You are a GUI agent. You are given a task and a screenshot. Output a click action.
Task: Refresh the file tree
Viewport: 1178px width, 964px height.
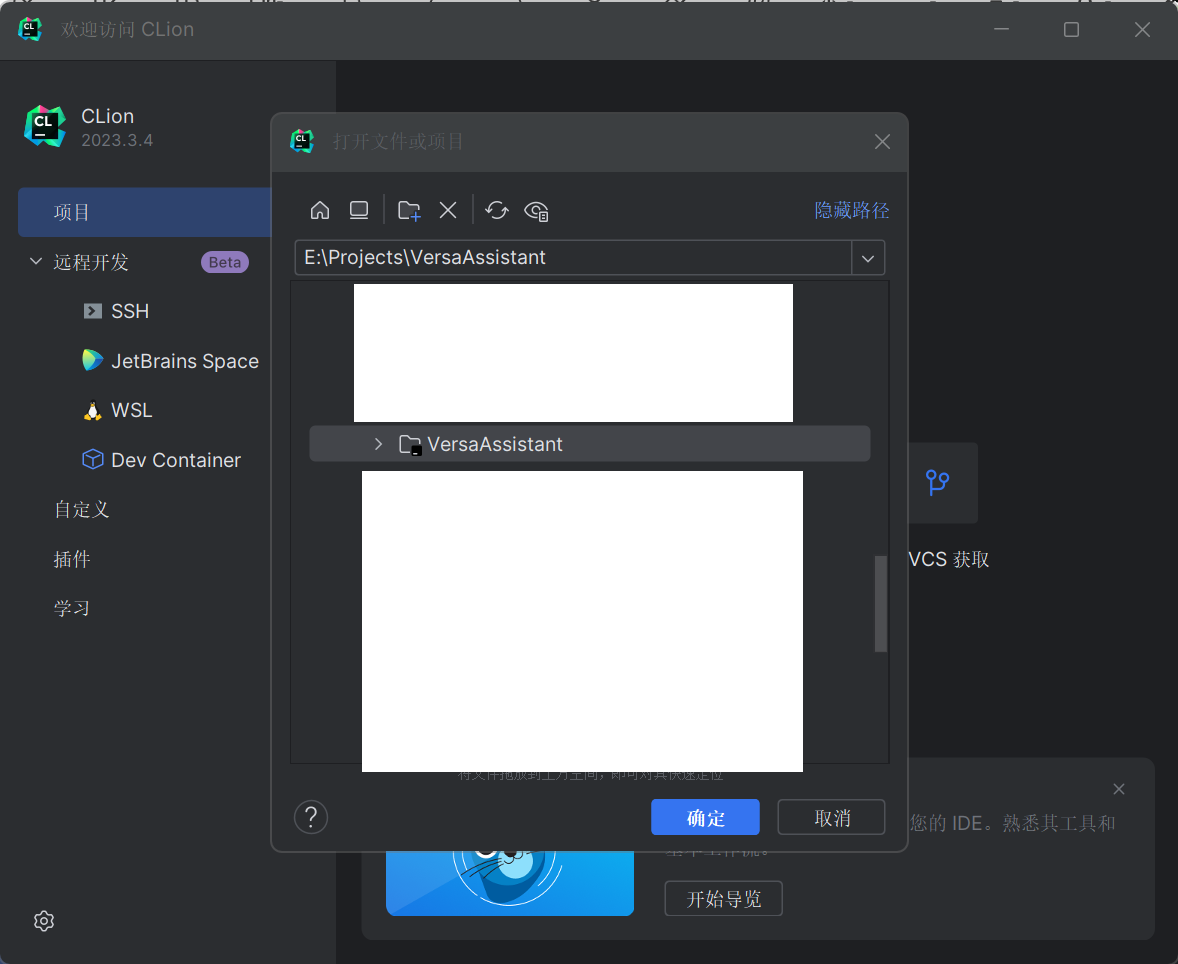tap(497, 210)
